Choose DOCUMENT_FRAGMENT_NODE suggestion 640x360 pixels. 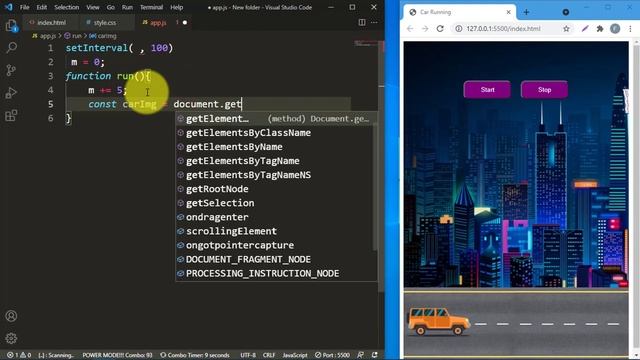(276, 259)
